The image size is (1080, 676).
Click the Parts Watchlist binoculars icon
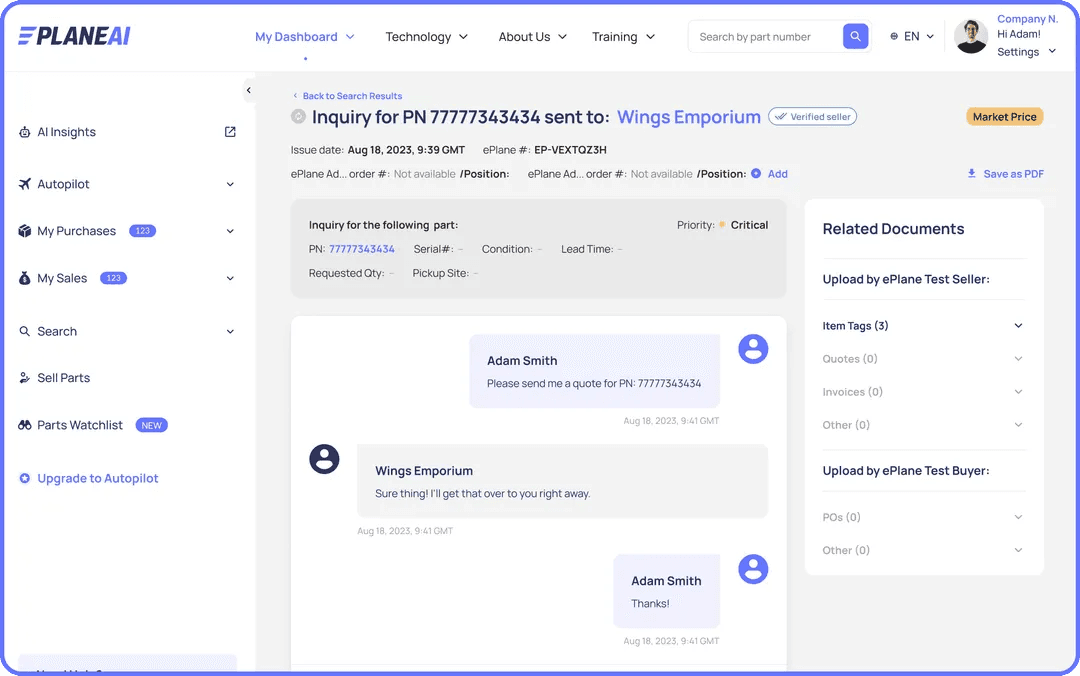click(x=25, y=425)
